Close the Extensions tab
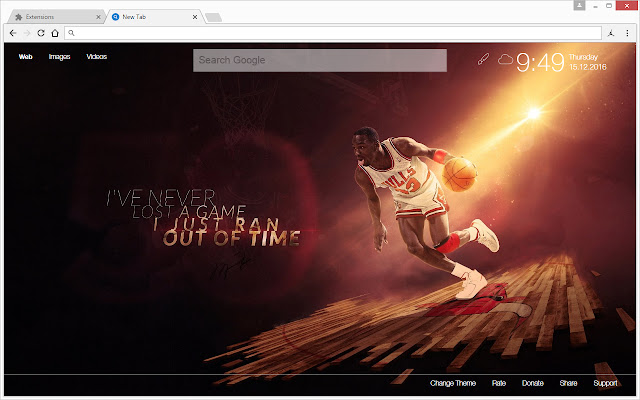Image resolution: width=640 pixels, height=400 pixels. point(98,17)
